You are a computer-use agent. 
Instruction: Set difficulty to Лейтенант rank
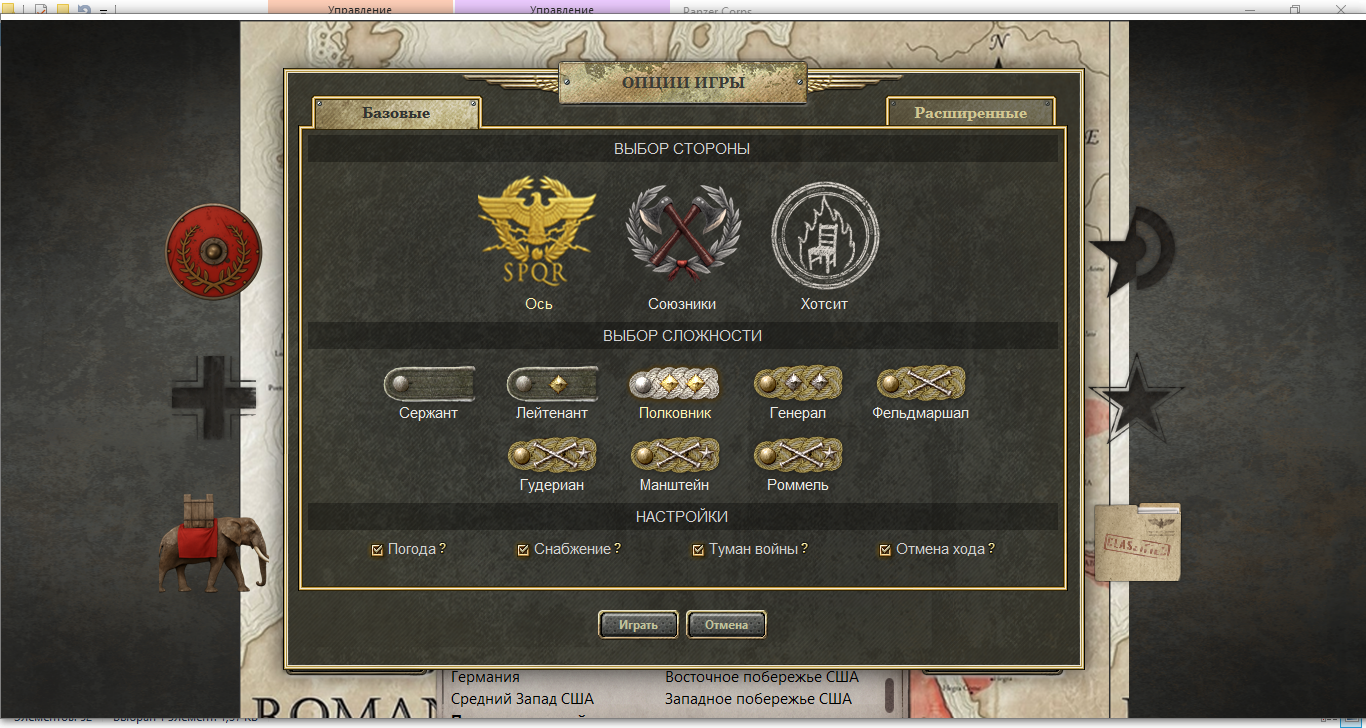coord(552,382)
